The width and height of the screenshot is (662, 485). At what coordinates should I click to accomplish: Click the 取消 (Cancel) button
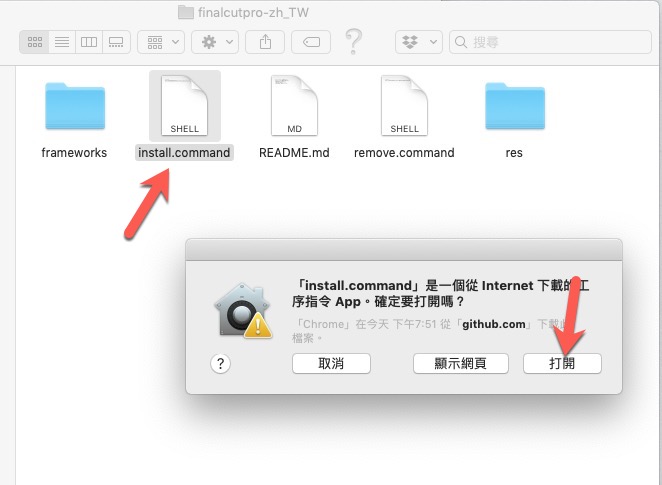331,363
